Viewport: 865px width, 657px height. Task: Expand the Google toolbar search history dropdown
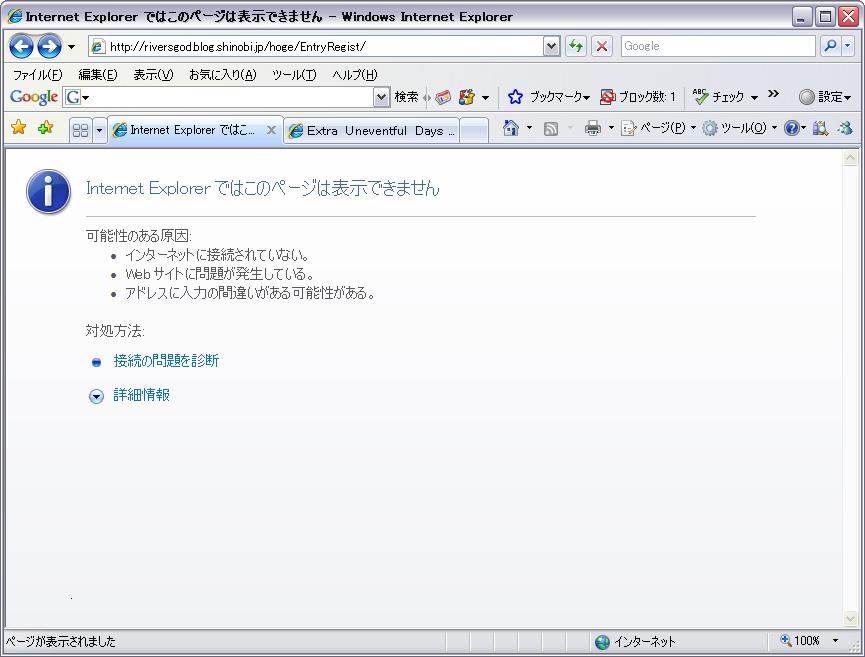click(x=381, y=98)
